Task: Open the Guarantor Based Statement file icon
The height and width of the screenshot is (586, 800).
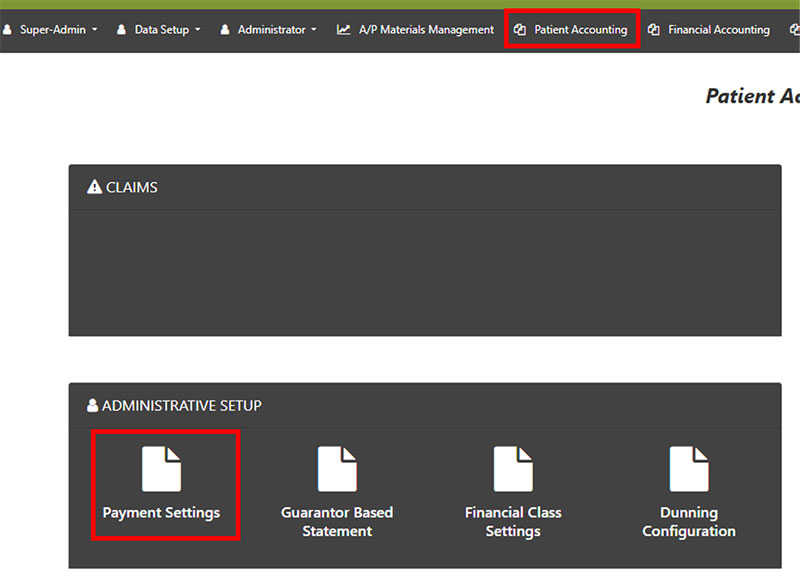Action: [x=337, y=469]
